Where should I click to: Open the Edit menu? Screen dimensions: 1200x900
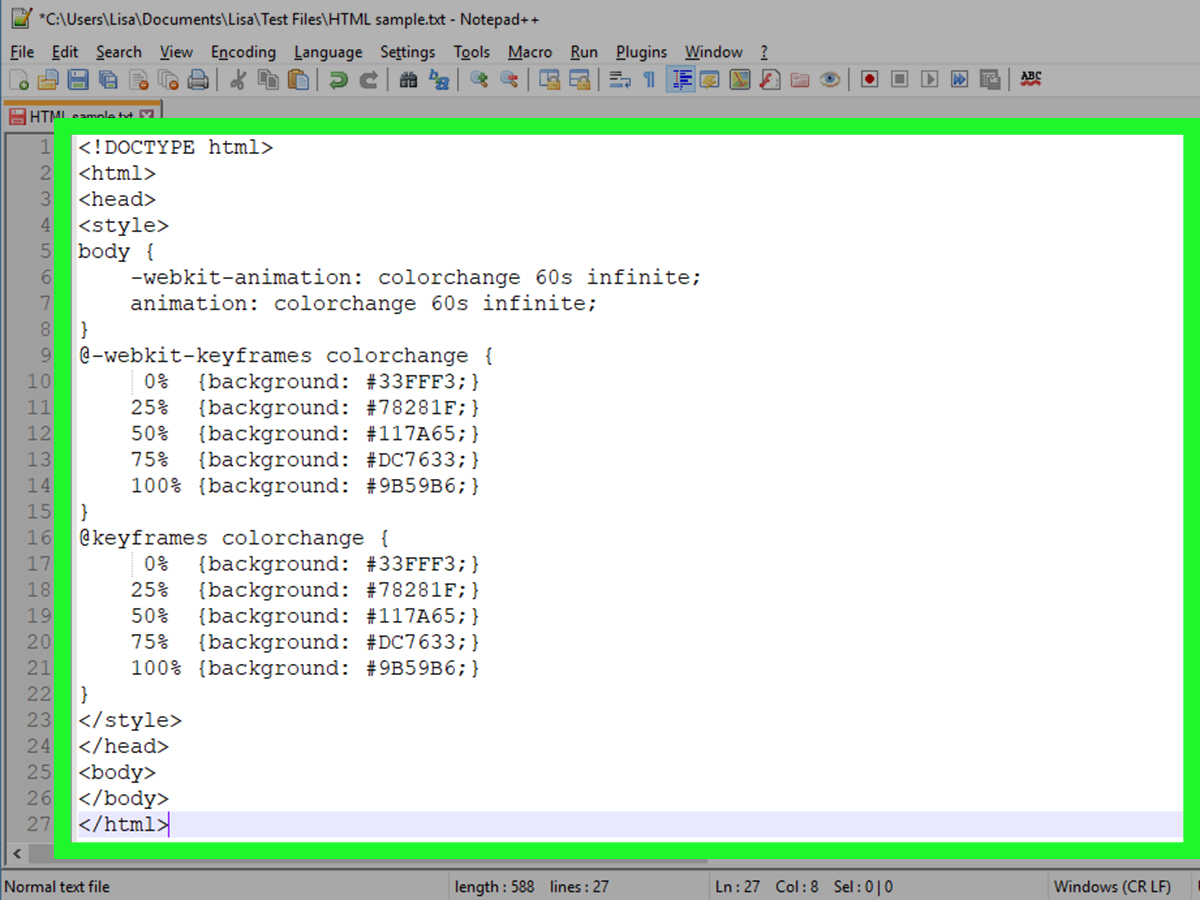65,52
